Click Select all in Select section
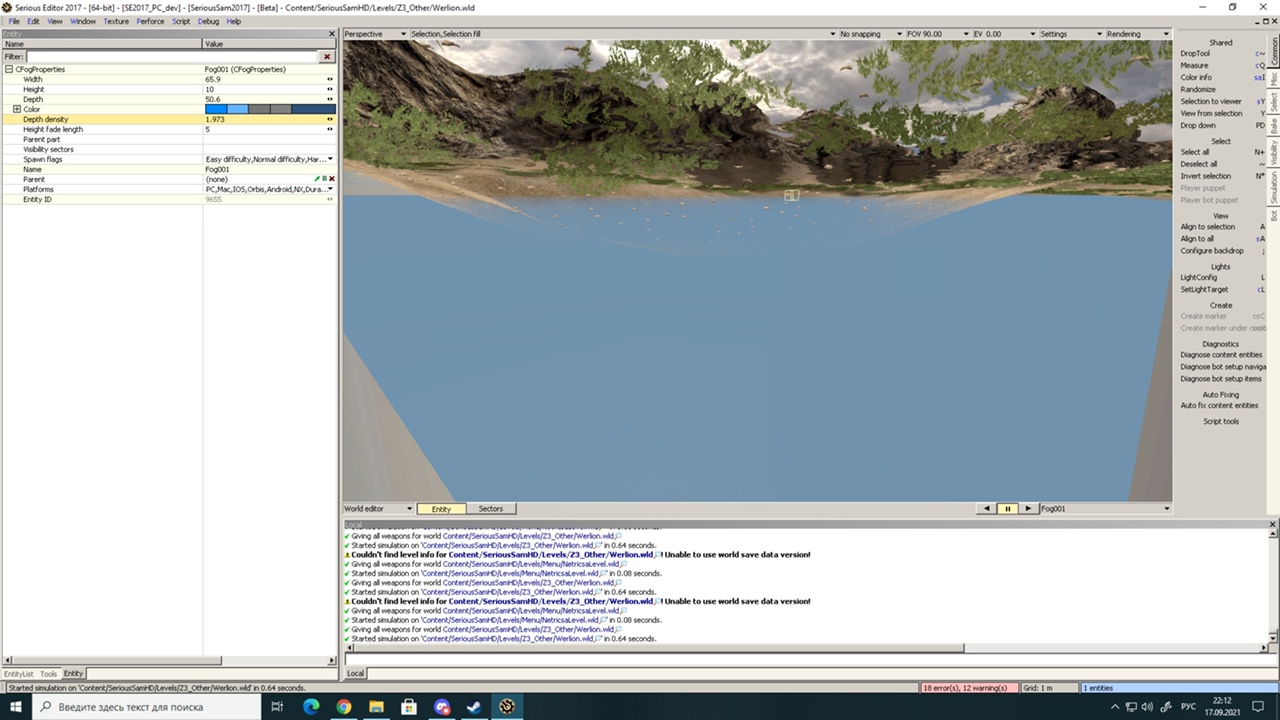The width and height of the screenshot is (1280, 720). coord(1195,152)
